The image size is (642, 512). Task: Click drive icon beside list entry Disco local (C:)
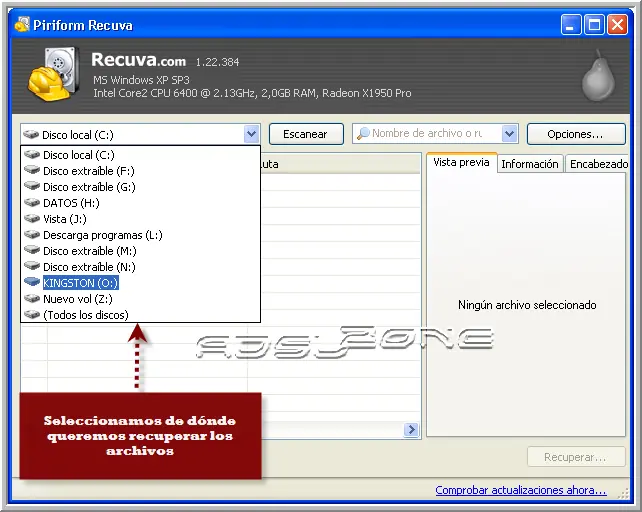click(x=32, y=154)
